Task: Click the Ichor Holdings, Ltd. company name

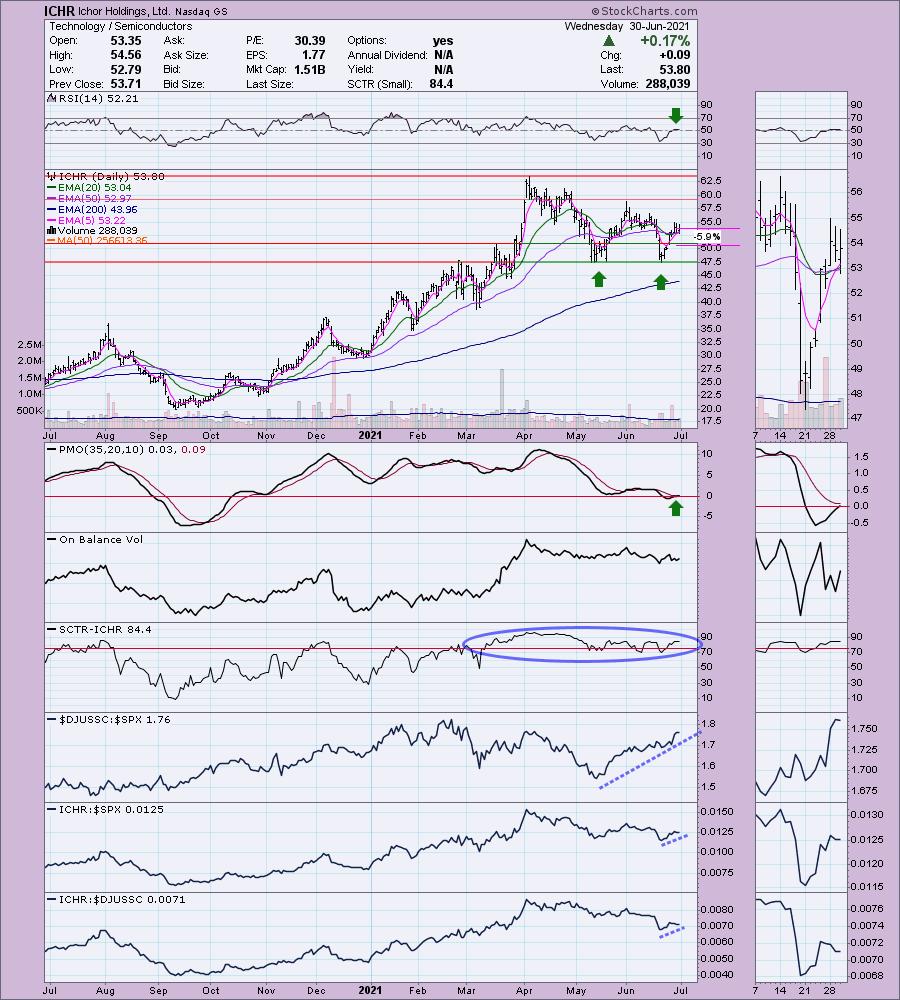Action: (x=124, y=11)
